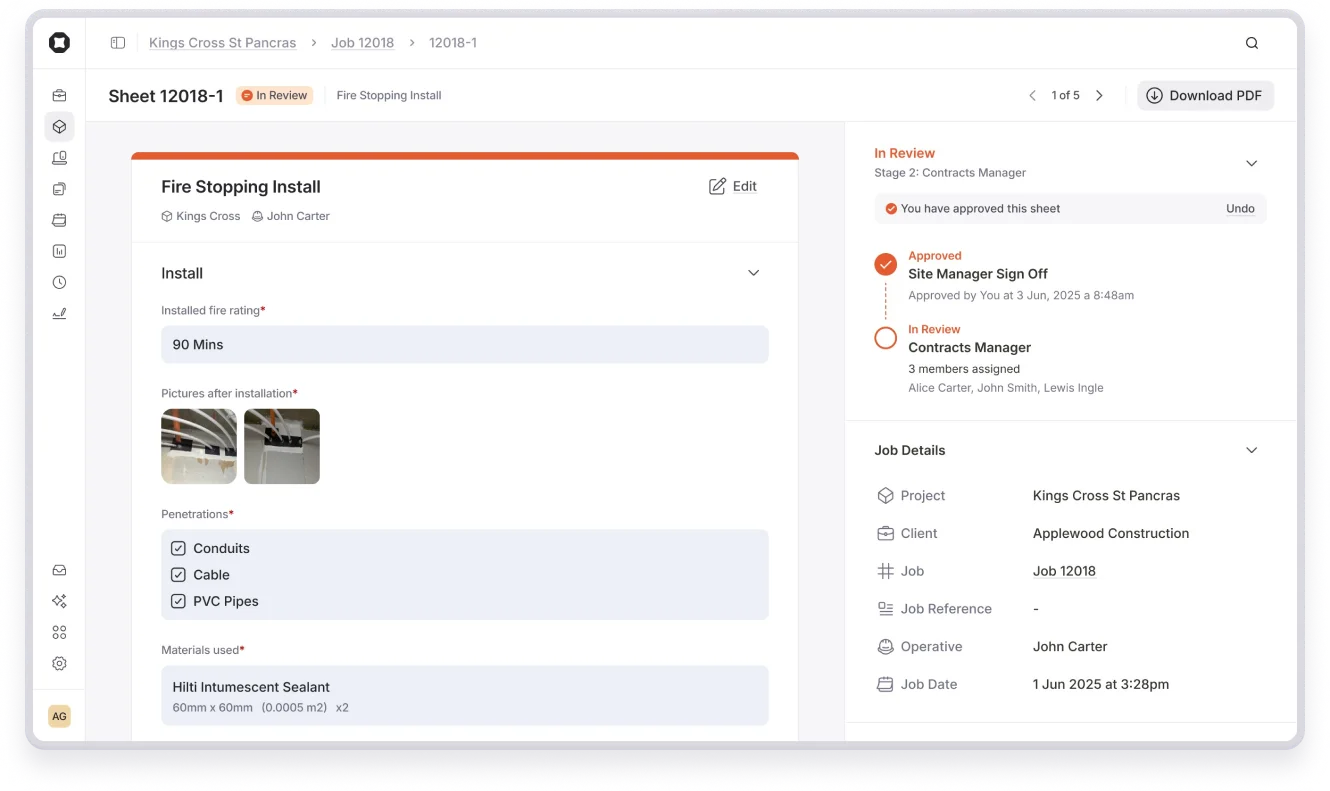The height and width of the screenshot is (791, 1330).
Task: Open the inbox mail icon
Action: [x=59, y=570]
